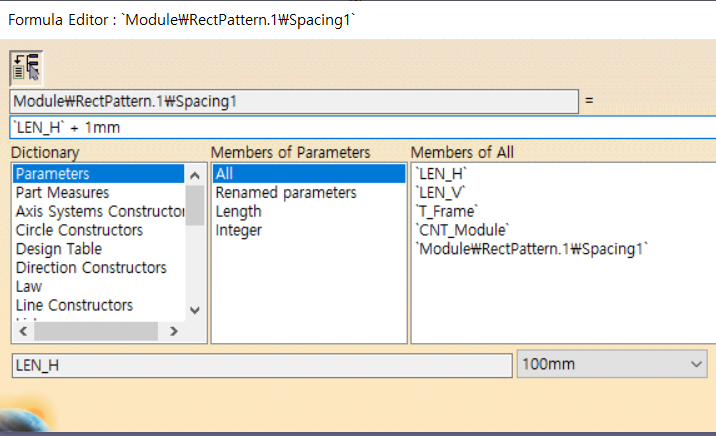
Task: Click the Dictionary horizontal scroll left arrow
Action: coord(24,331)
